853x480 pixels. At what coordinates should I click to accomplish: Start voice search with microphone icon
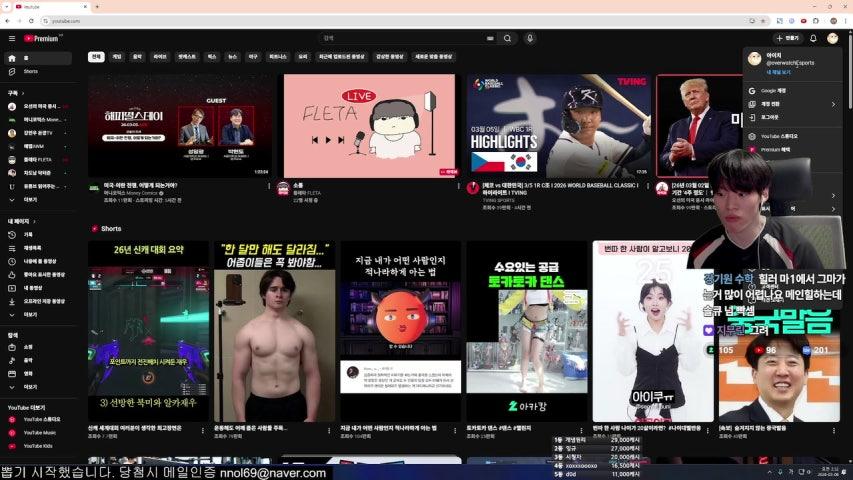(530, 39)
